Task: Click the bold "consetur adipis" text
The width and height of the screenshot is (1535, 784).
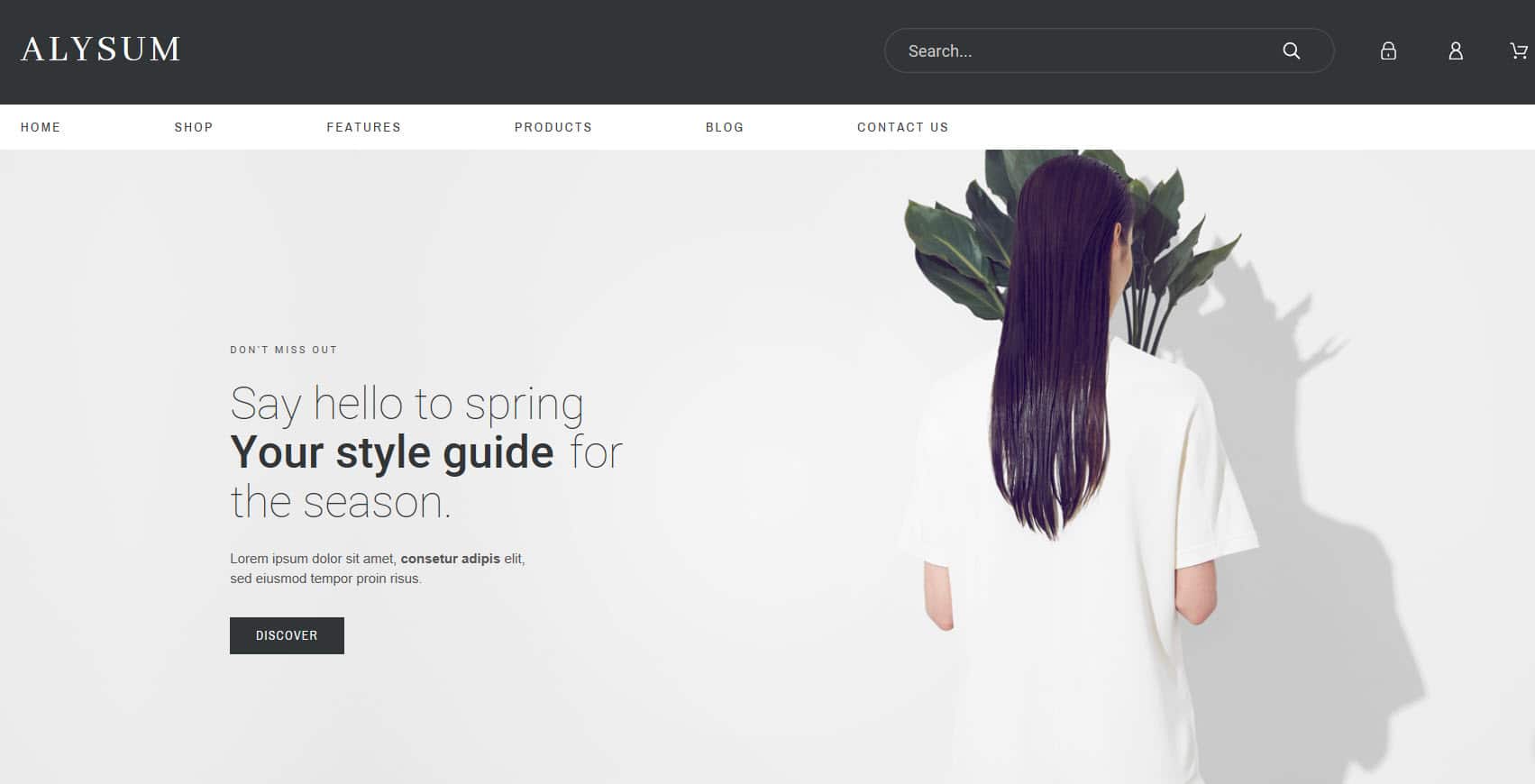Action: [450, 559]
